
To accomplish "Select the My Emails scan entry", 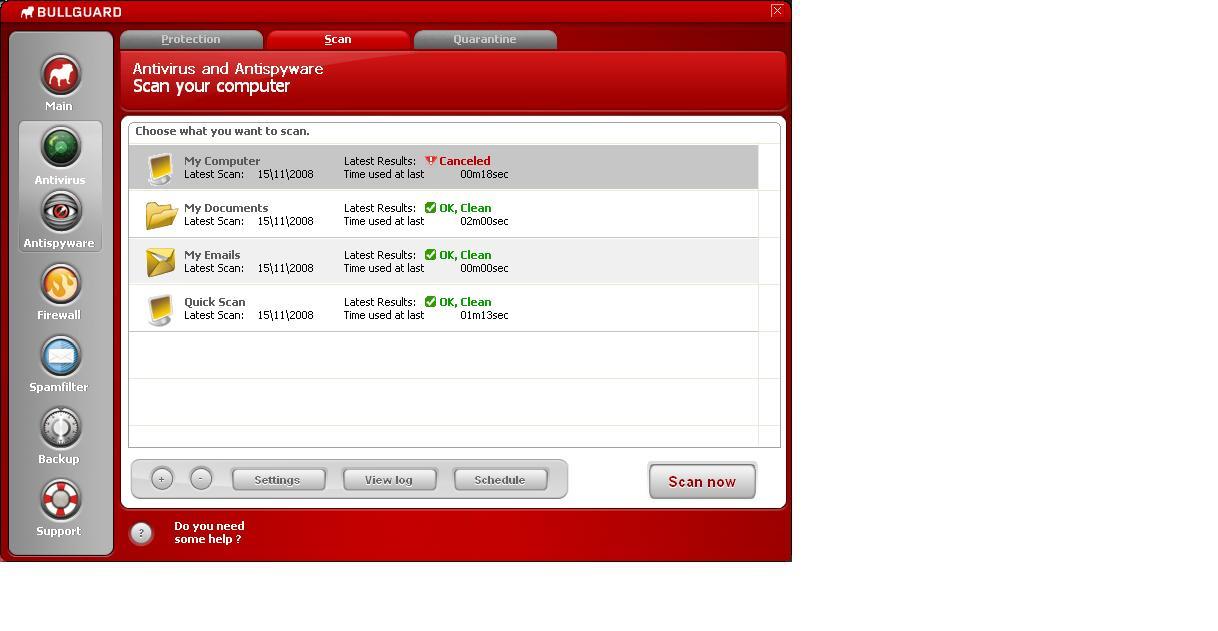I will pyautogui.click(x=400, y=261).
